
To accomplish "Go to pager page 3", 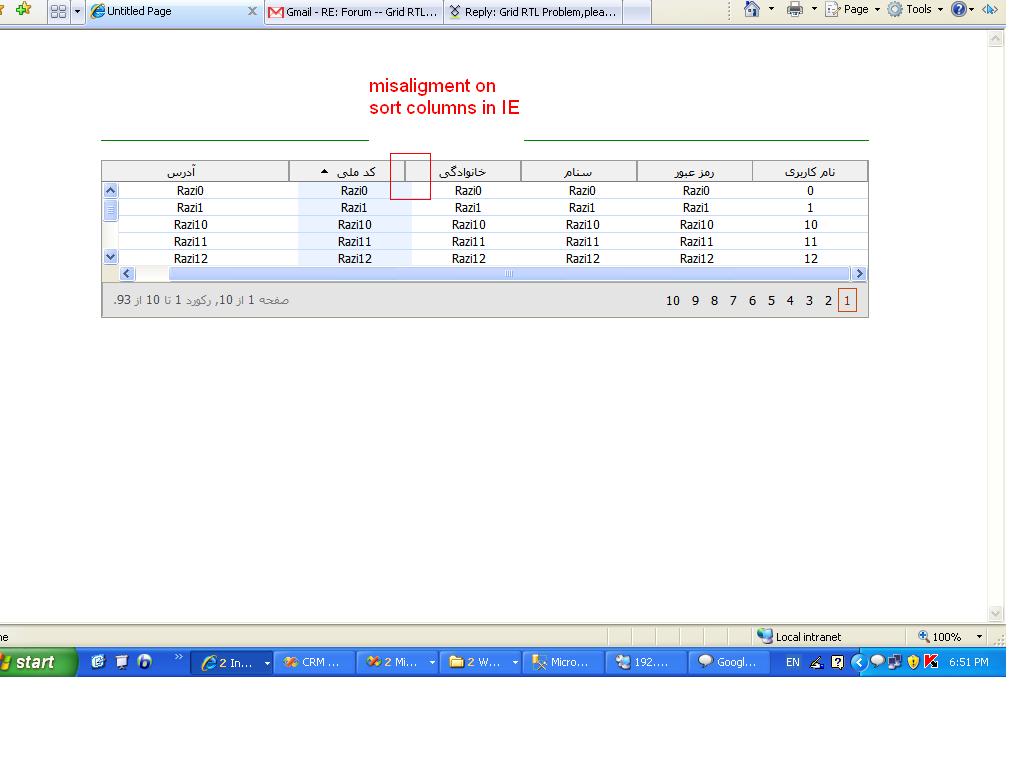I will (x=809, y=300).
